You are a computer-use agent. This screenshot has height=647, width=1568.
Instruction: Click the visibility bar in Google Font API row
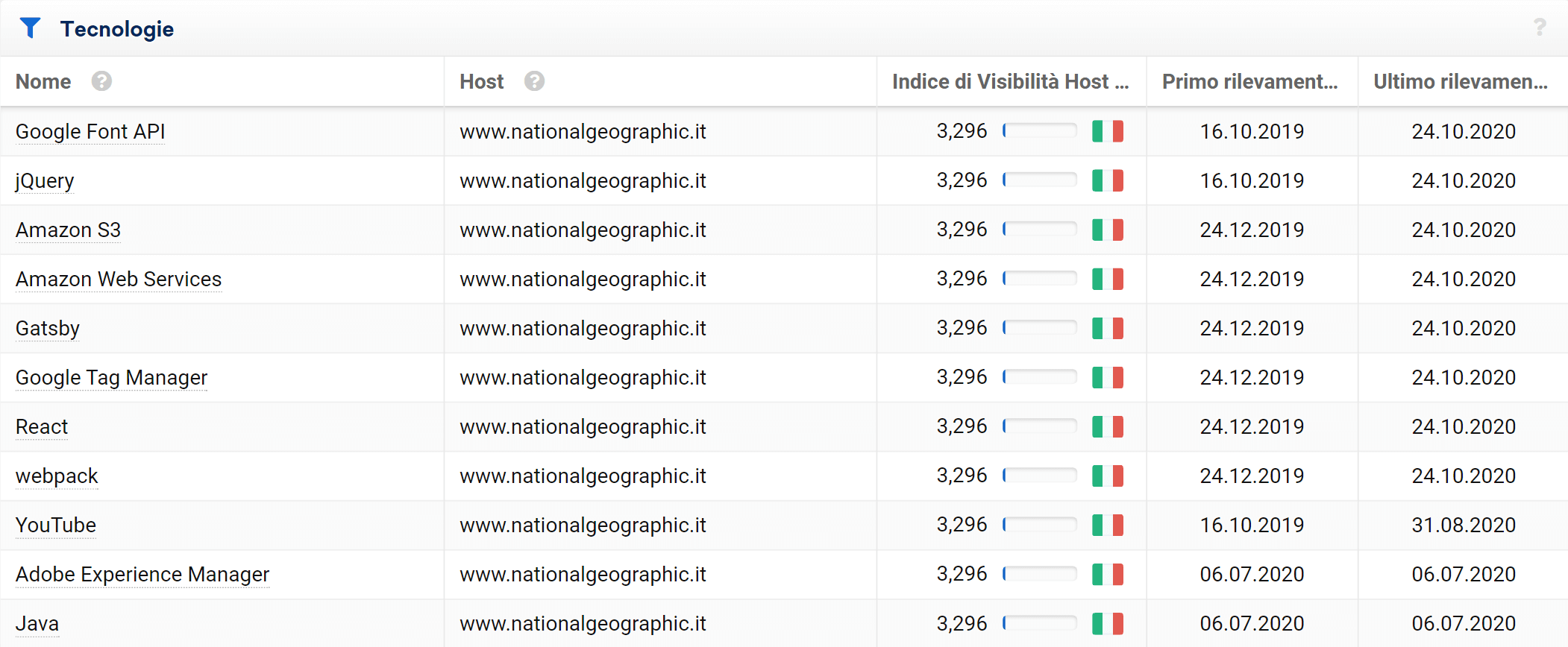[x=1039, y=131]
